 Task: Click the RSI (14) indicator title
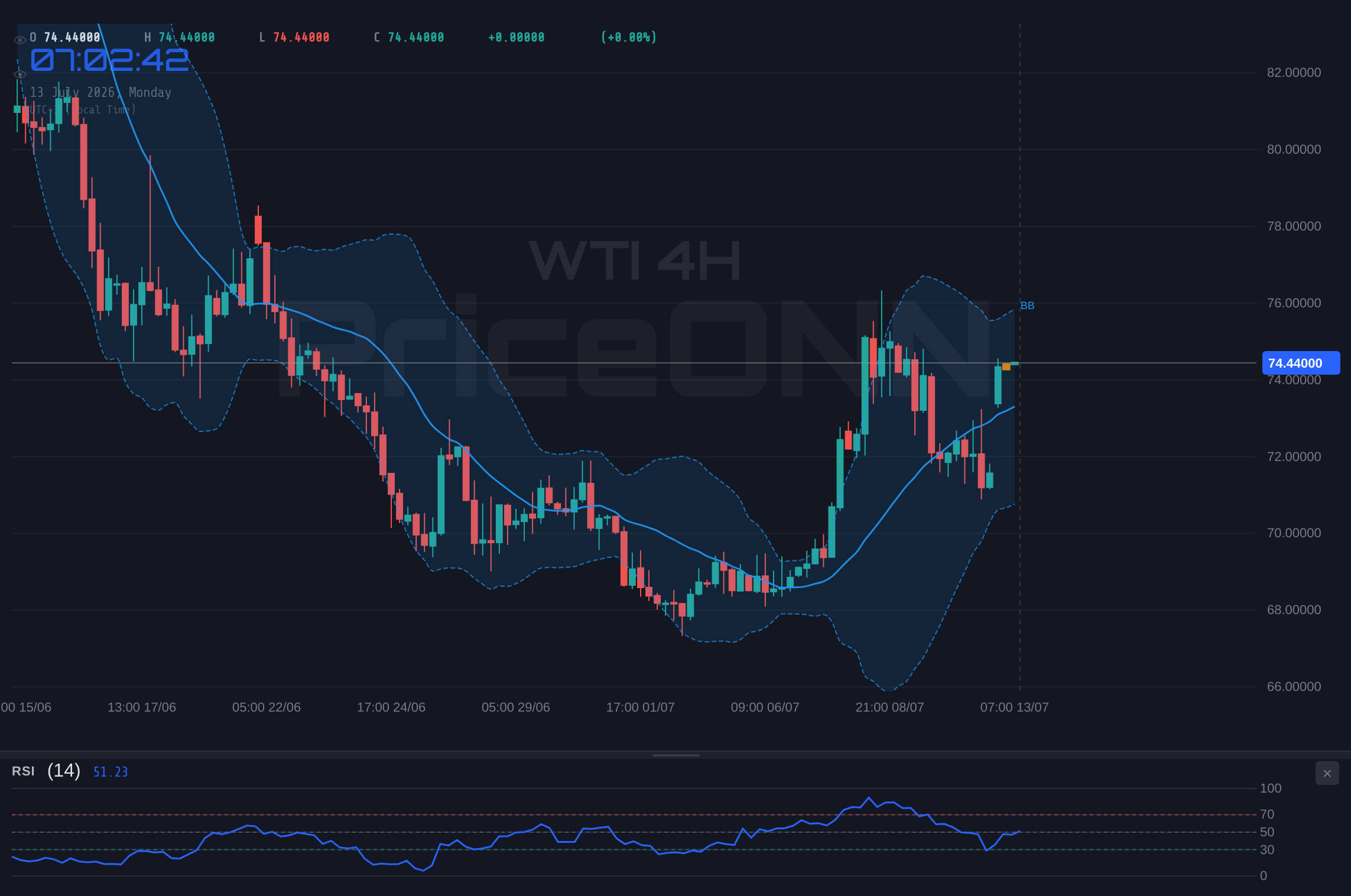[46, 771]
